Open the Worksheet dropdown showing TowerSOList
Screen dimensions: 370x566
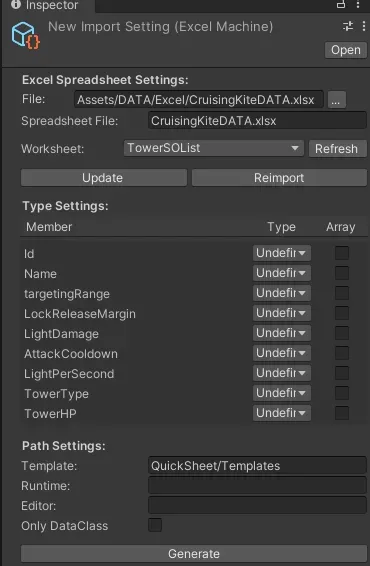tap(213, 148)
